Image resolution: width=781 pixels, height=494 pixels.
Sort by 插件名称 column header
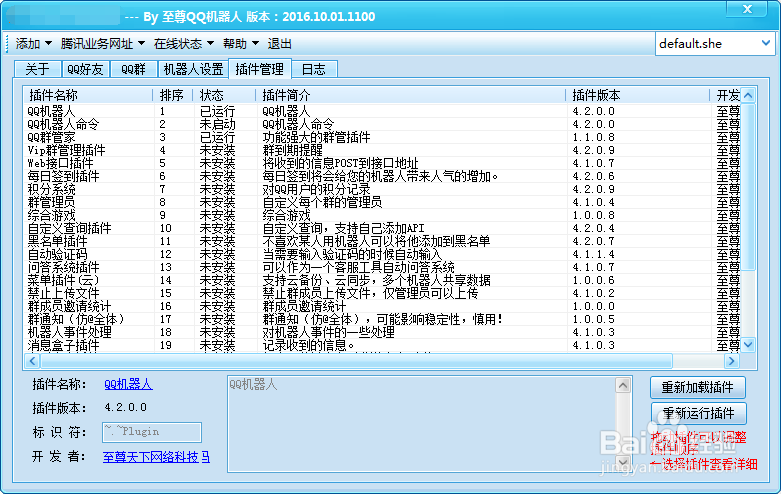pos(88,95)
